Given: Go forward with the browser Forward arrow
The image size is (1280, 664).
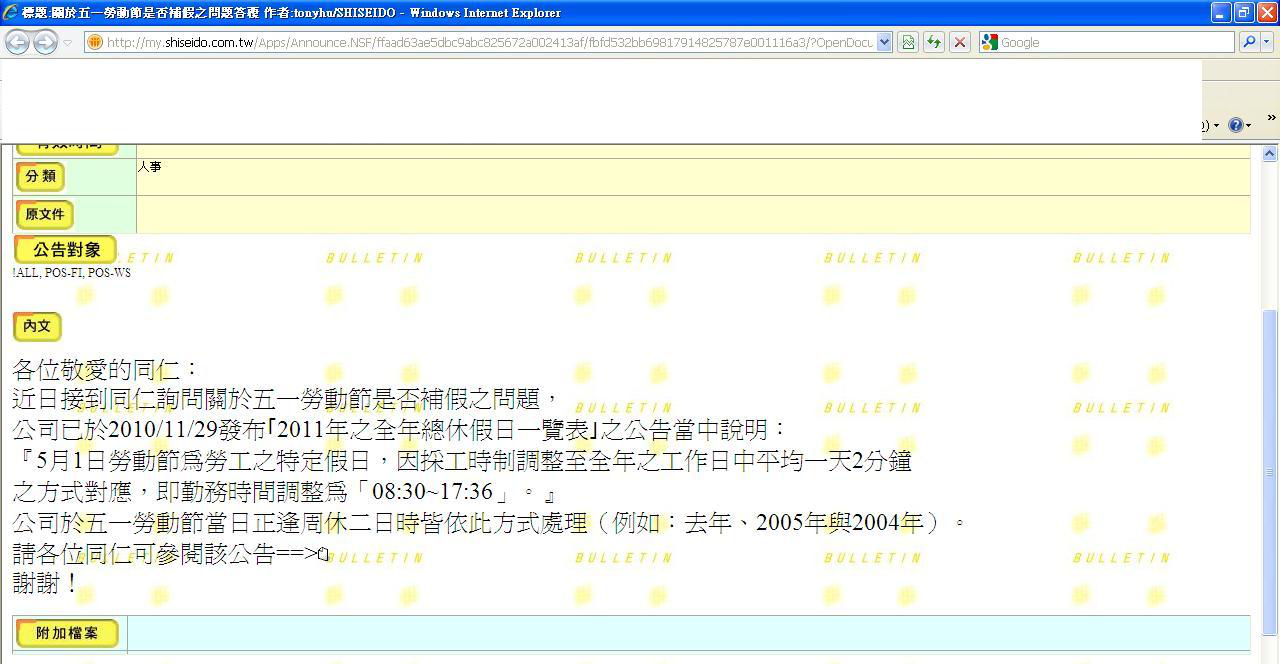Looking at the screenshot, I should (x=45, y=42).
